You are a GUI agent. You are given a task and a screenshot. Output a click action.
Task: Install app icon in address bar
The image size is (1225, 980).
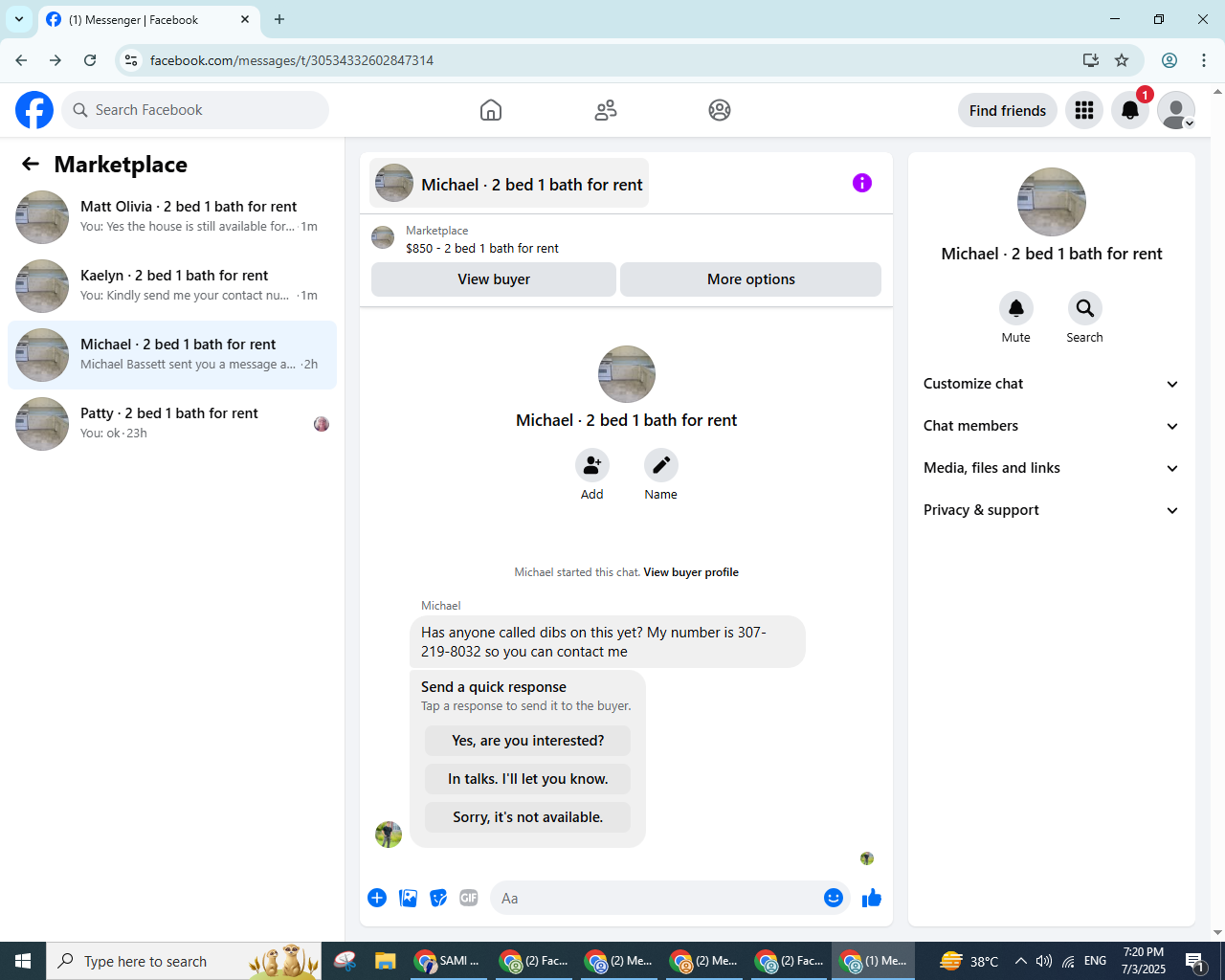coord(1091,60)
